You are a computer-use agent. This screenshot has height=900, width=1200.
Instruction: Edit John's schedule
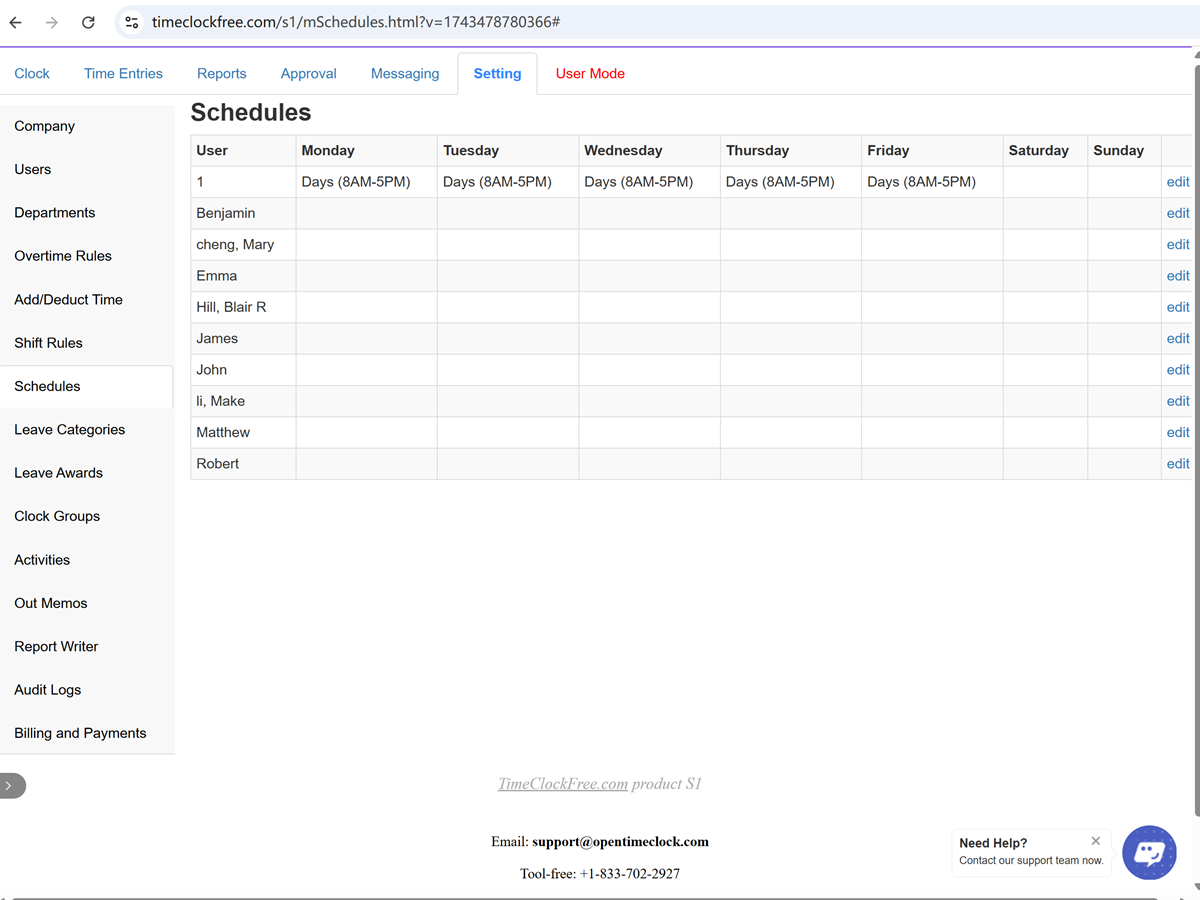pyautogui.click(x=1178, y=370)
